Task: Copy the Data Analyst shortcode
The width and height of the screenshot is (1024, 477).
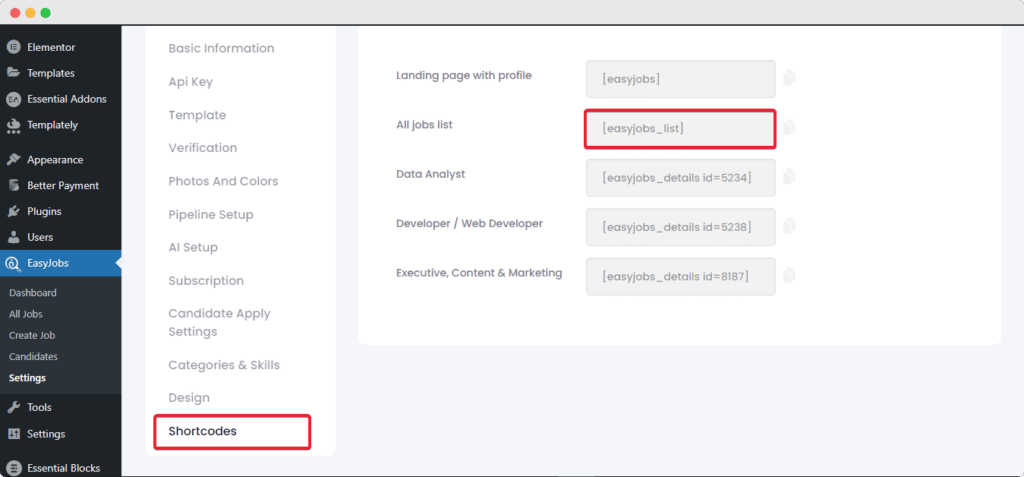Action: tap(789, 176)
